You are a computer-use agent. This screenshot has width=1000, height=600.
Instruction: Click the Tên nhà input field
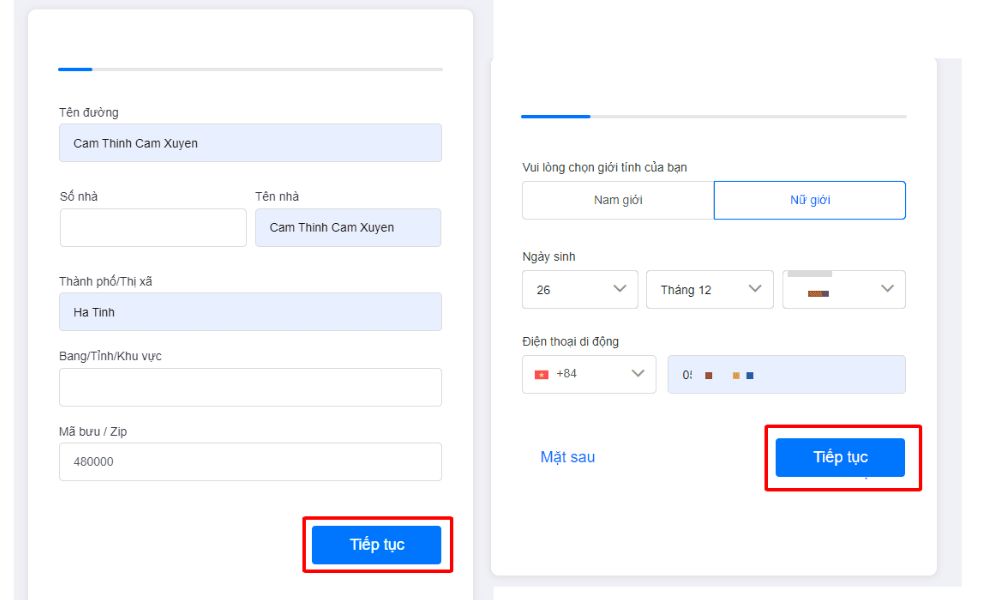[347, 227]
